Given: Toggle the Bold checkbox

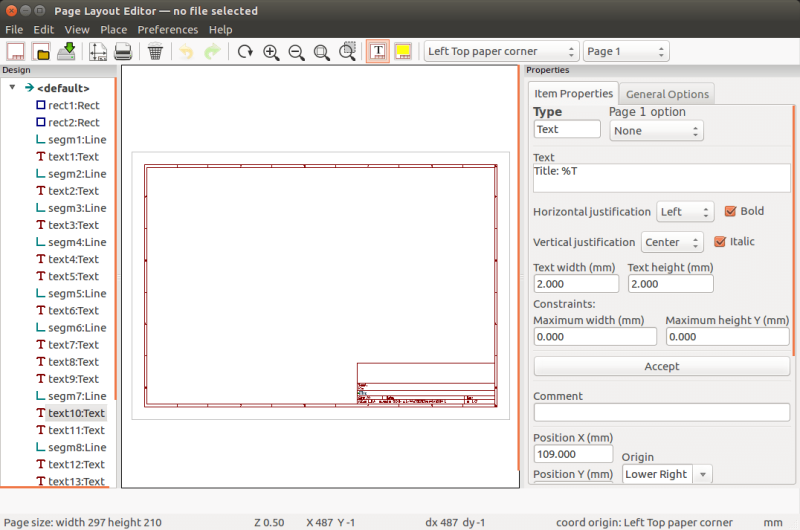Looking at the screenshot, I should 731,211.
